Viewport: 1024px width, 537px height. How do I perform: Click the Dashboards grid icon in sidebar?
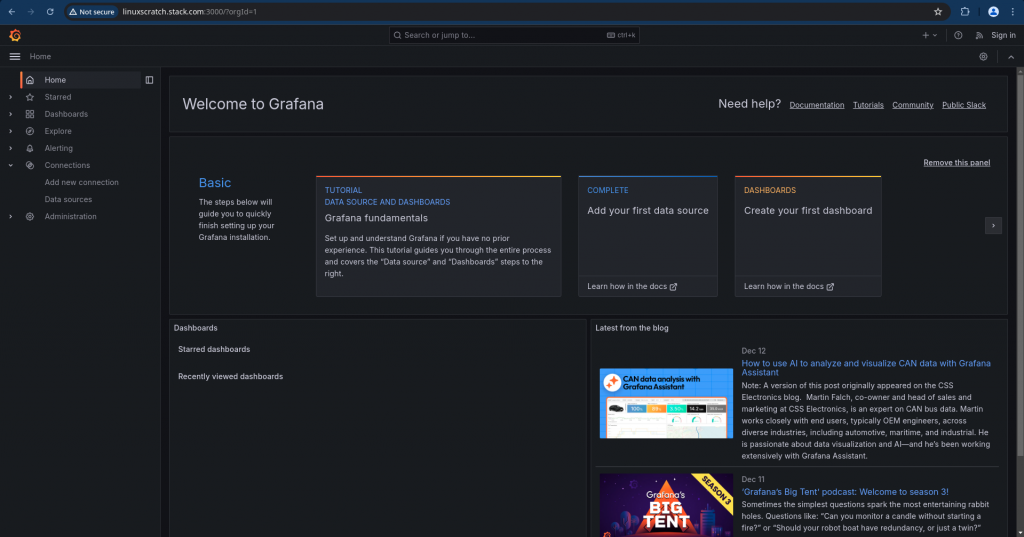click(x=30, y=114)
